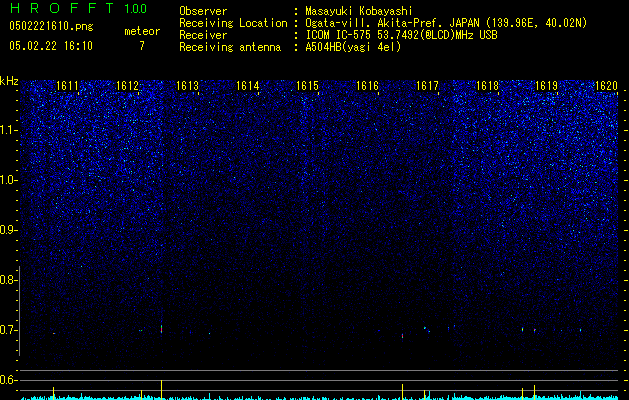Click the 1620 time marker
629x400 pixels.
coord(606,86)
